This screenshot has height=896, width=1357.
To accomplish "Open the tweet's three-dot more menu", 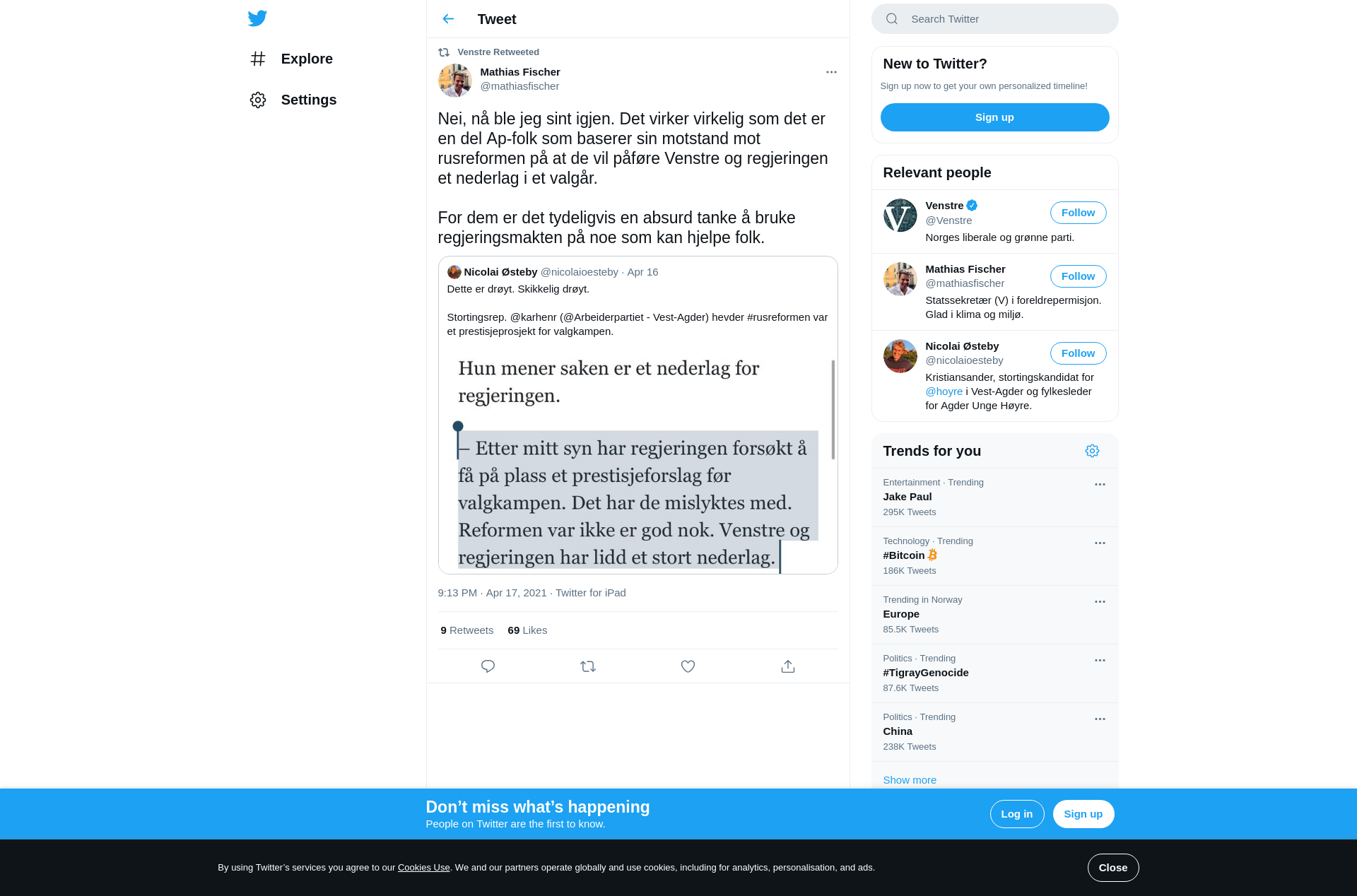I will coord(831,72).
